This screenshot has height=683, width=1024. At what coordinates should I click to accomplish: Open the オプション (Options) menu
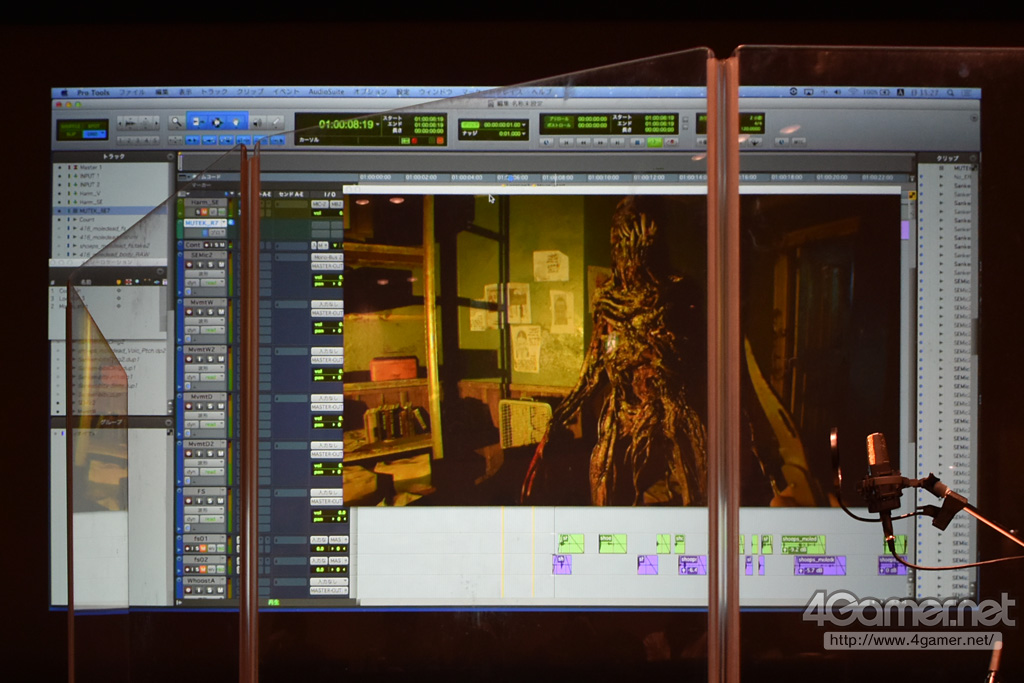[x=370, y=92]
